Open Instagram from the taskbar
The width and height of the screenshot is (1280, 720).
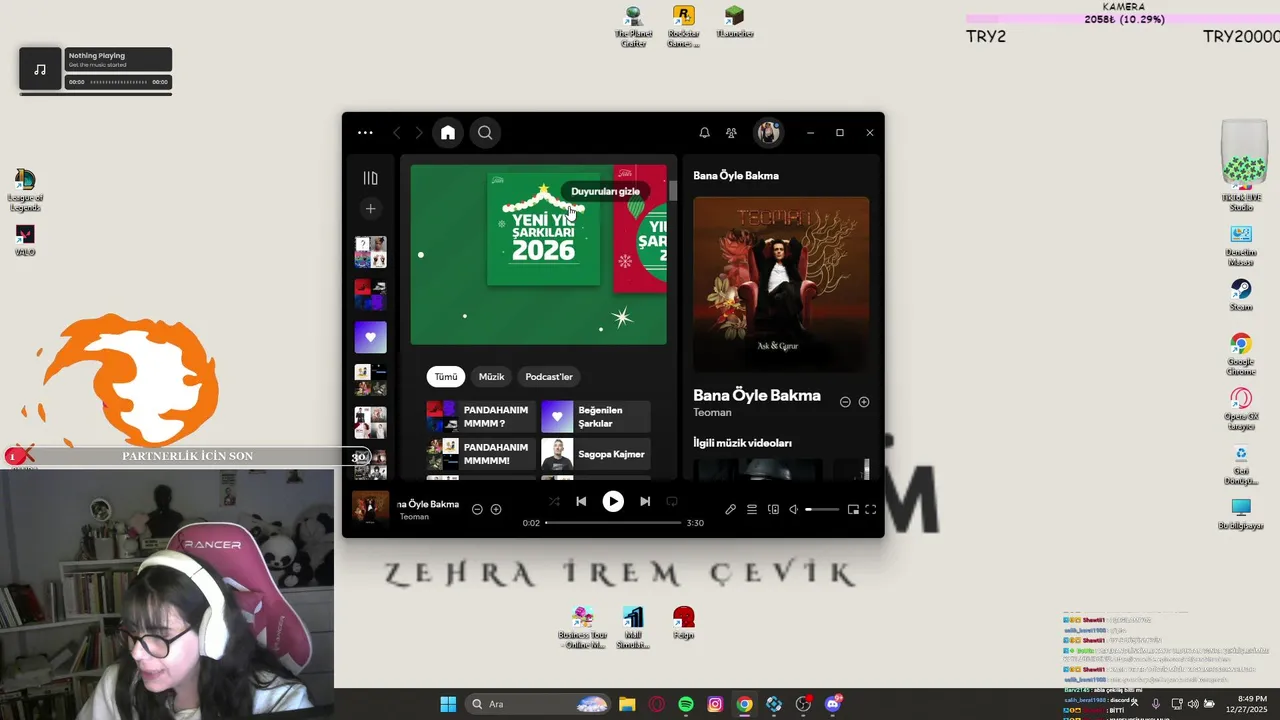[715, 704]
